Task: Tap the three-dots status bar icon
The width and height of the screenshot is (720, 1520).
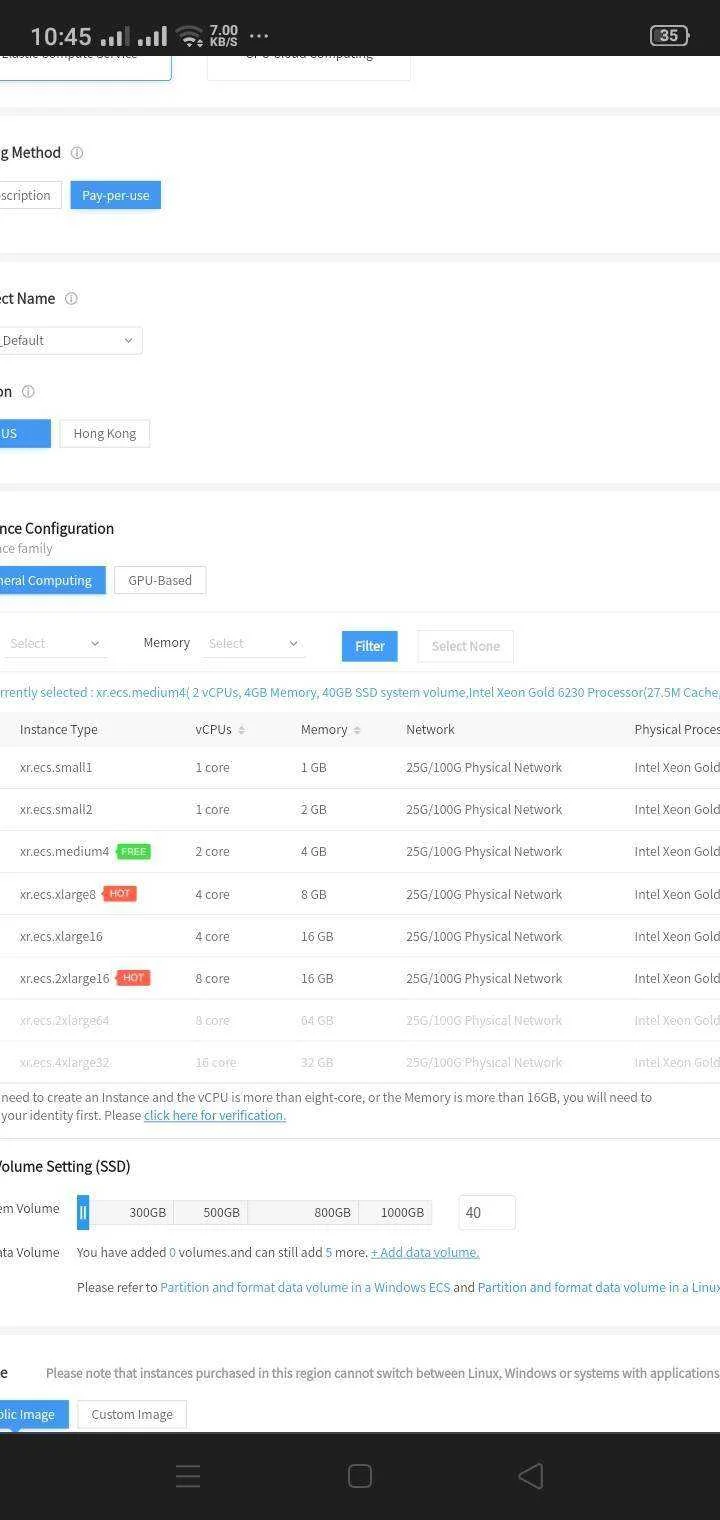Action: 259,36
